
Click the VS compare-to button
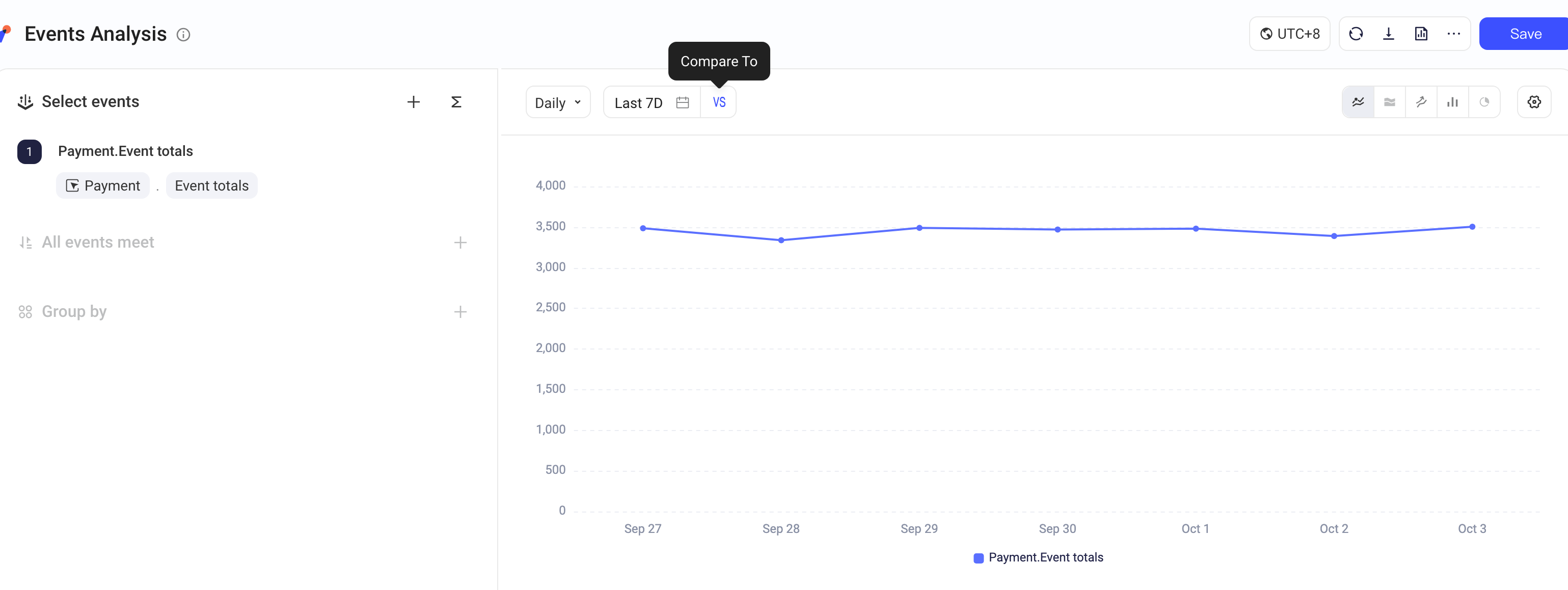[x=719, y=102]
